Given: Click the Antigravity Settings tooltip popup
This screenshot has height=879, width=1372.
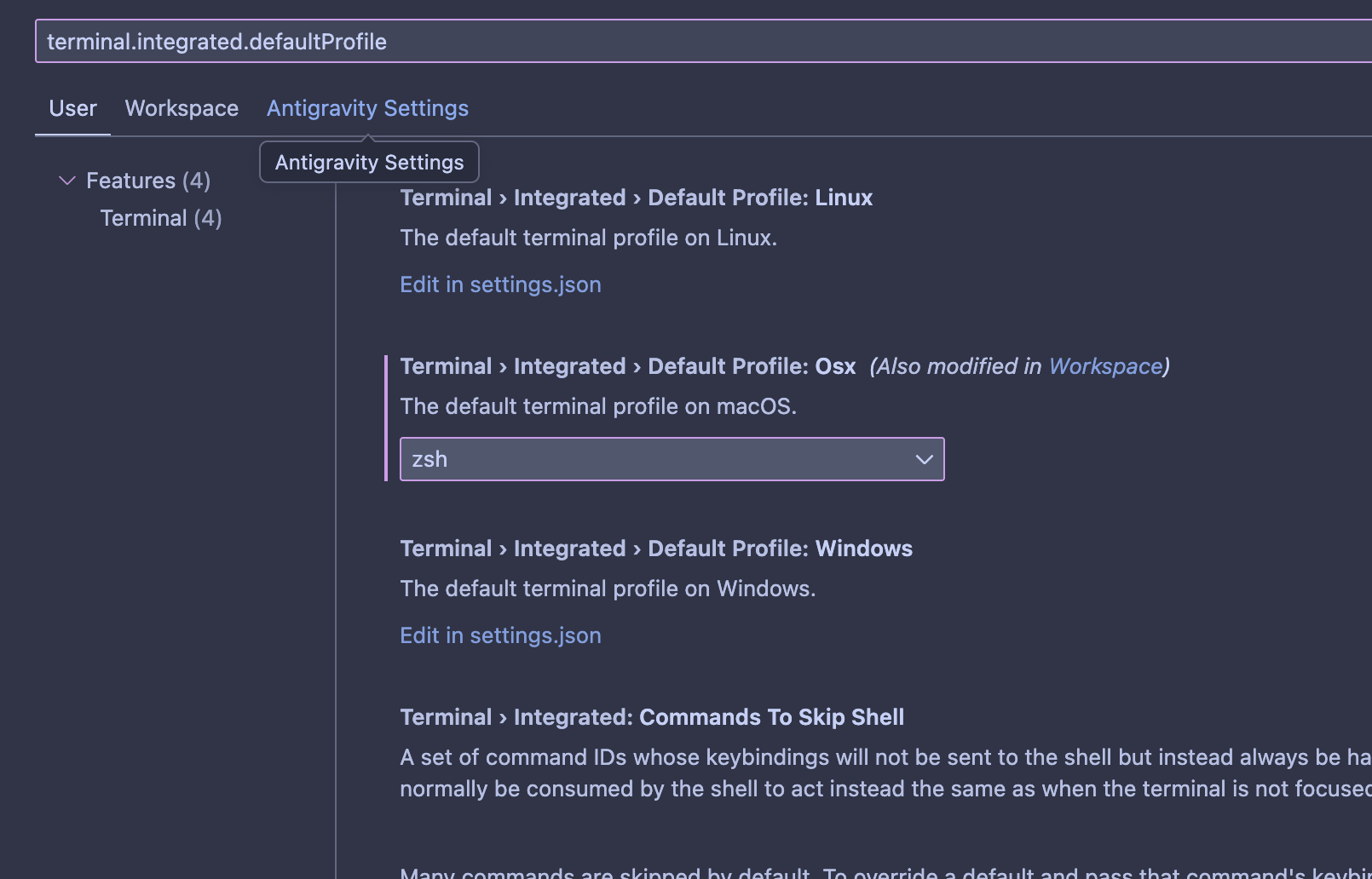Looking at the screenshot, I should click(x=368, y=162).
